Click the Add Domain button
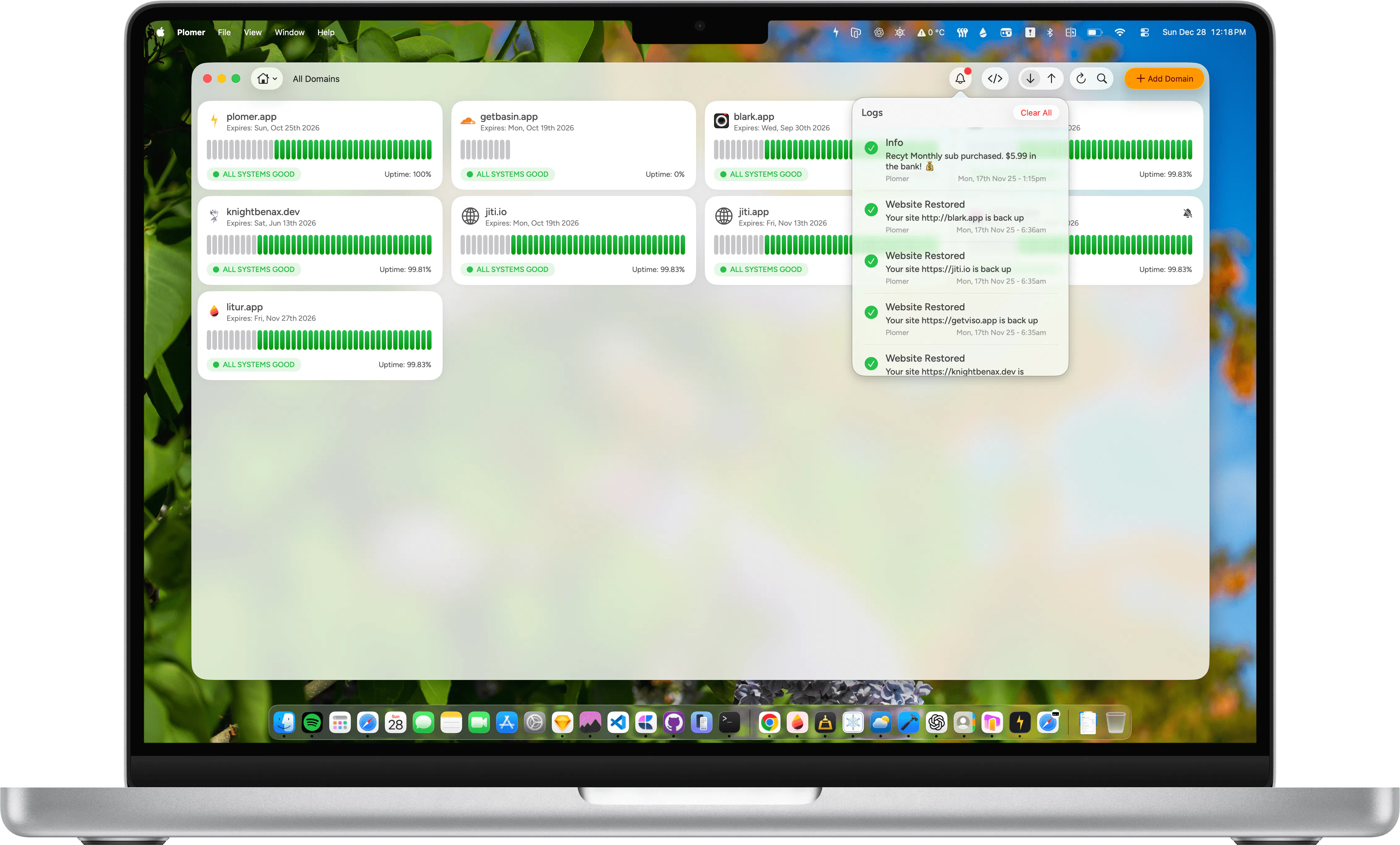The height and width of the screenshot is (845, 1400). (1164, 79)
